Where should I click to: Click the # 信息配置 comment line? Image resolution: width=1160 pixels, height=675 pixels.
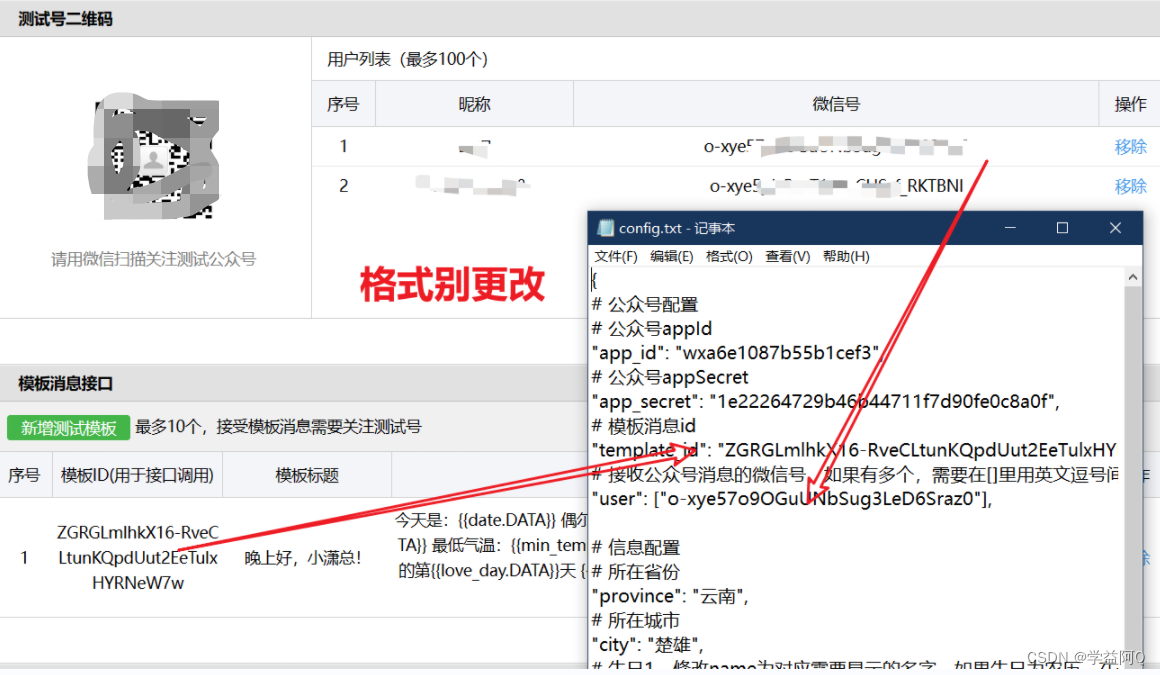point(636,548)
